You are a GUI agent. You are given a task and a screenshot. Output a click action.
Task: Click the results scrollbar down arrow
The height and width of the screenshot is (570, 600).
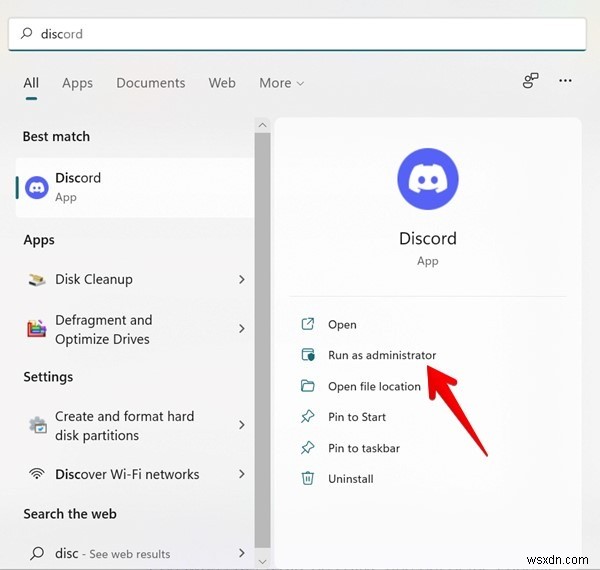point(262,561)
